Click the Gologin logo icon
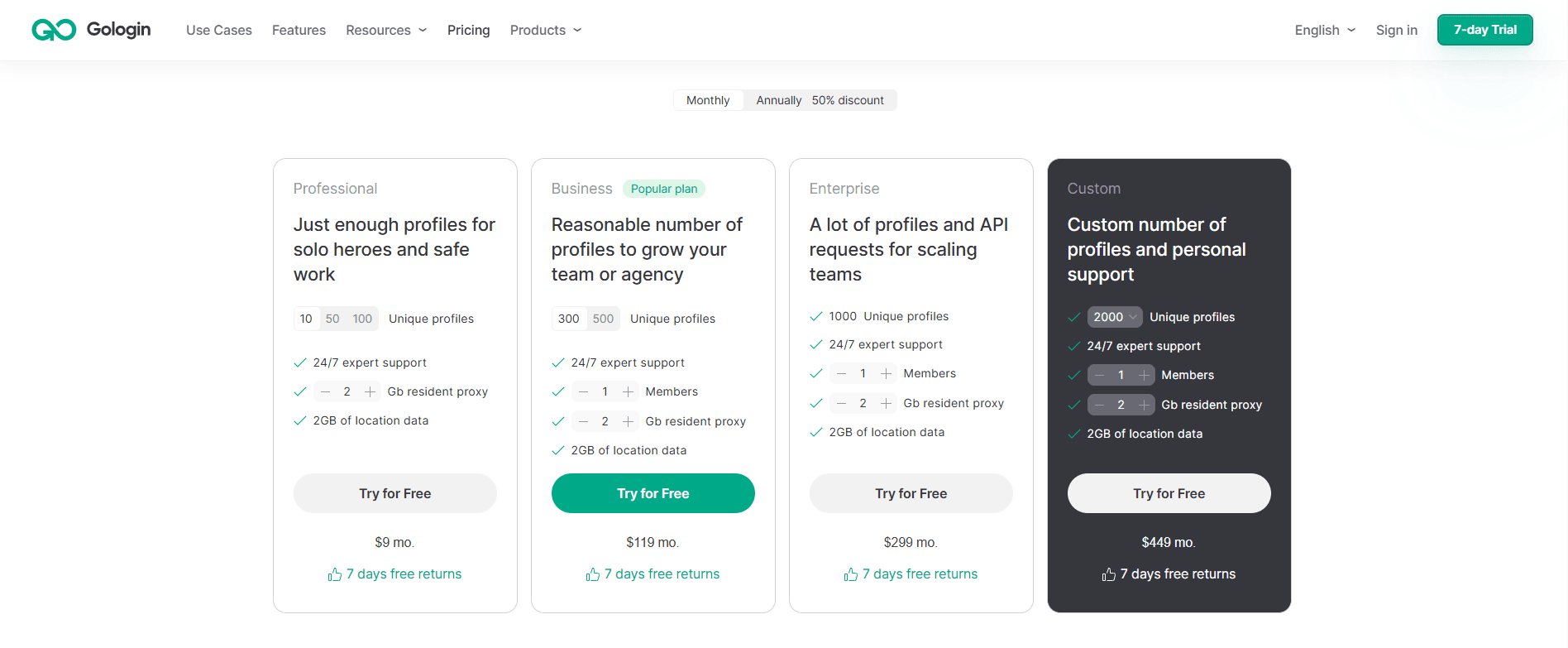The image size is (1568, 648). 54,30
